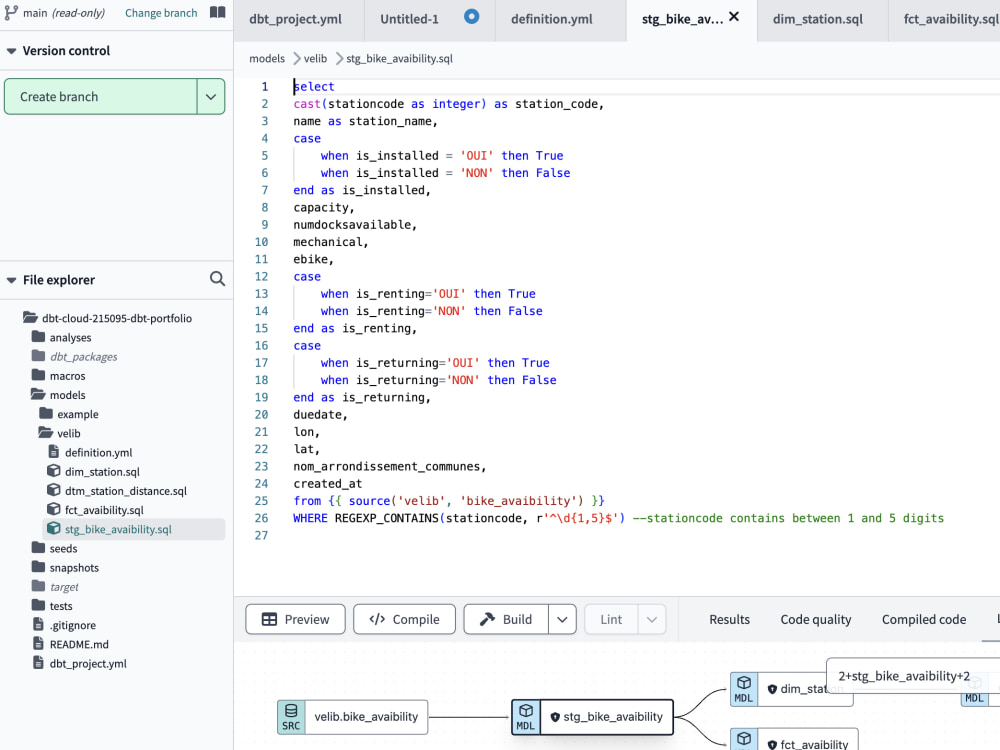
Task: Click the MDL icon of stg_bike_avaibility node
Action: click(x=526, y=716)
